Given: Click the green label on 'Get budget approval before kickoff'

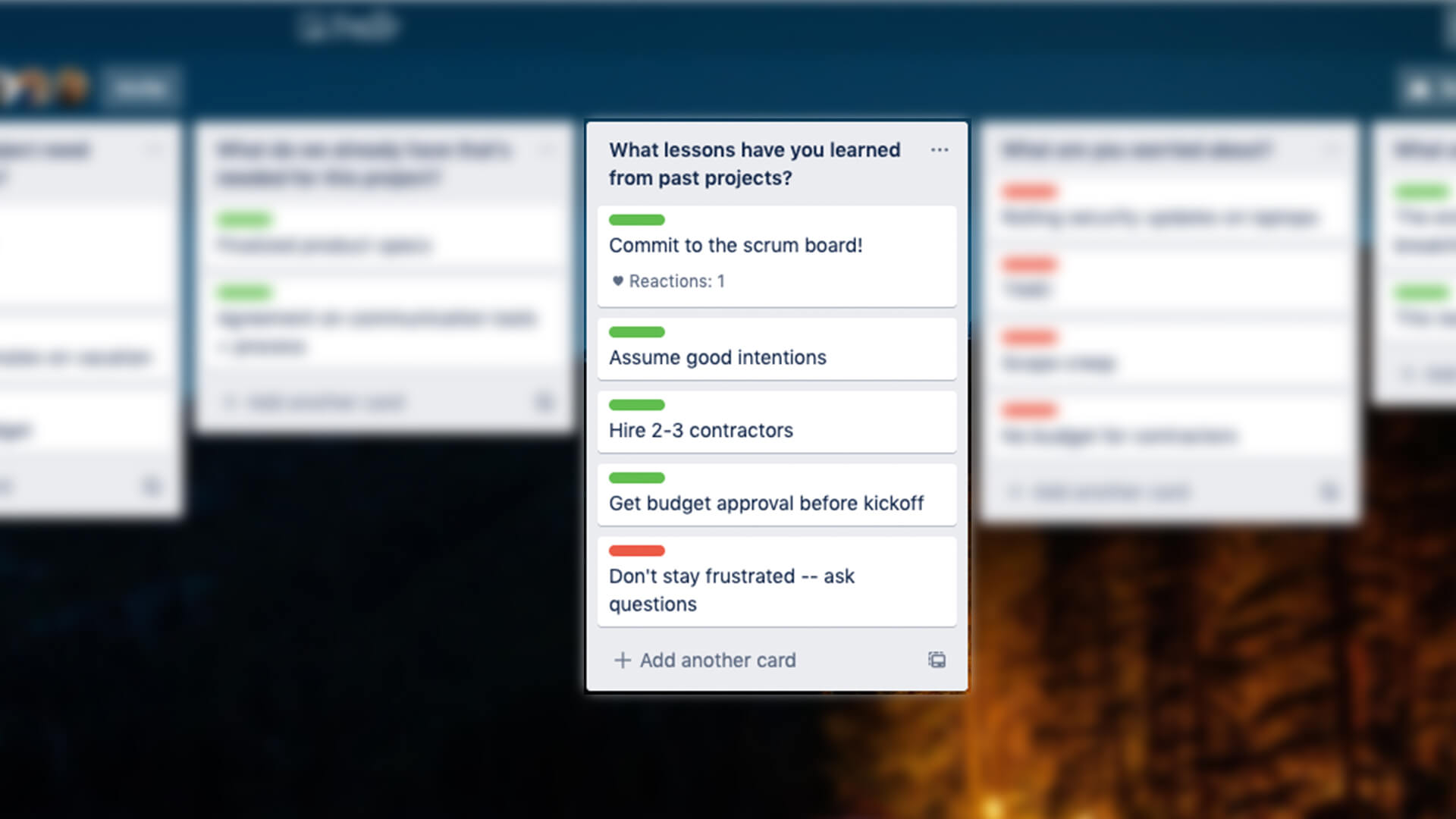Looking at the screenshot, I should click(x=636, y=477).
